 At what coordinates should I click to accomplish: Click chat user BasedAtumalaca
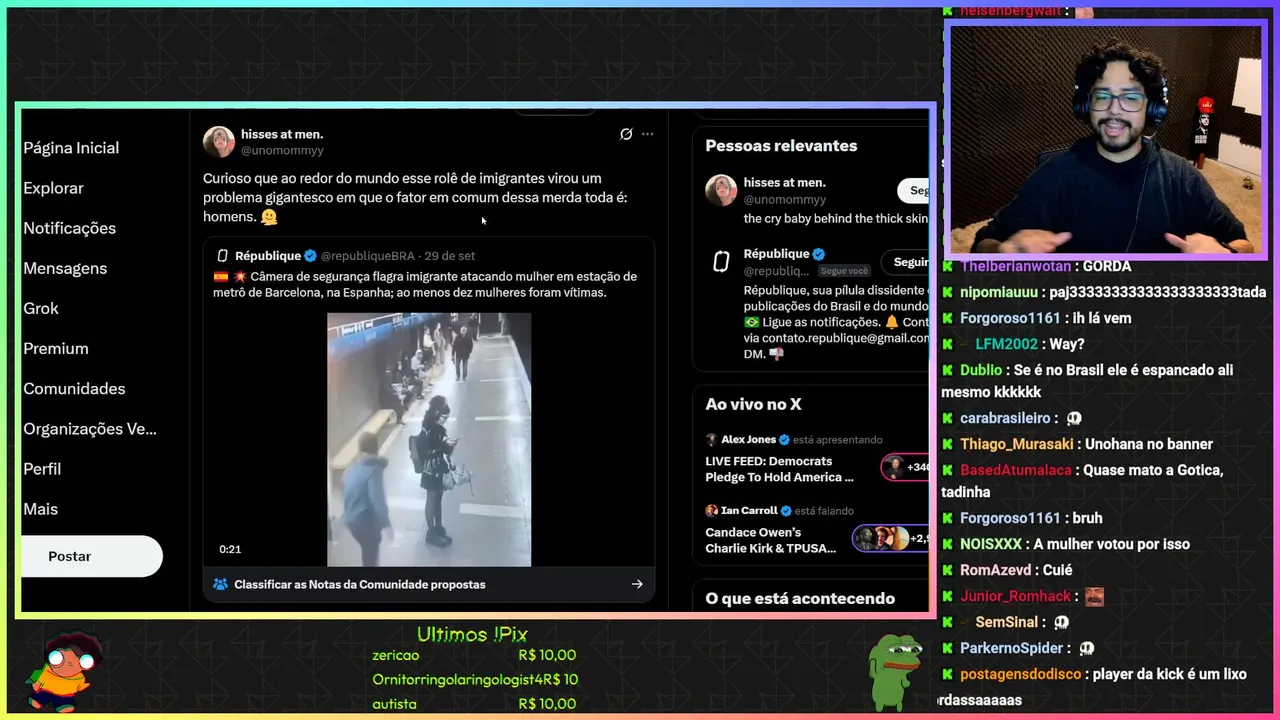pos(1016,470)
